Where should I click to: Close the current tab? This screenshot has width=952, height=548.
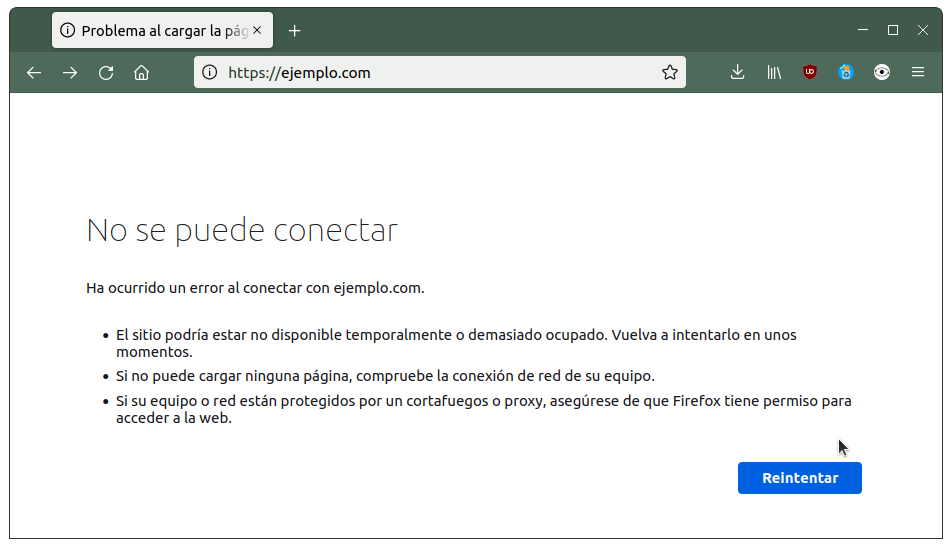click(257, 30)
